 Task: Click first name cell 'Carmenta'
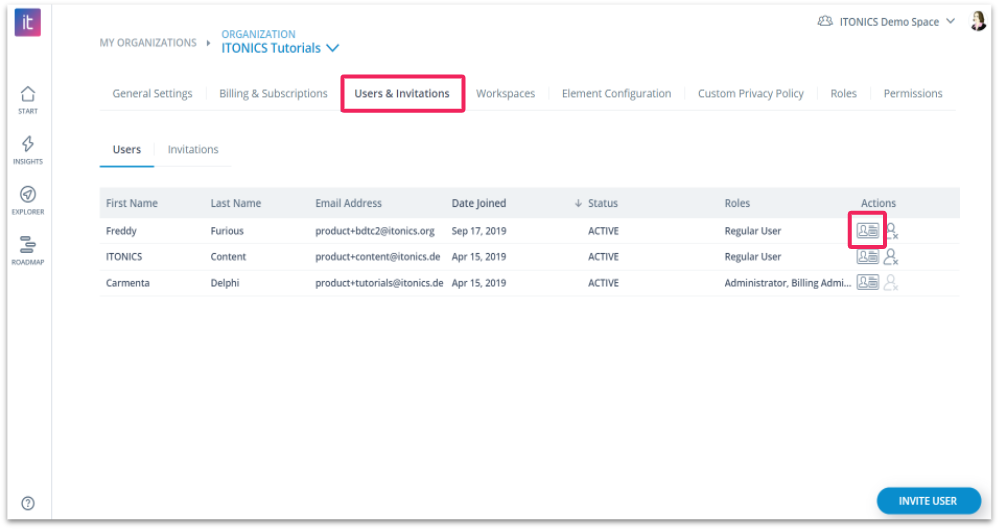(128, 283)
